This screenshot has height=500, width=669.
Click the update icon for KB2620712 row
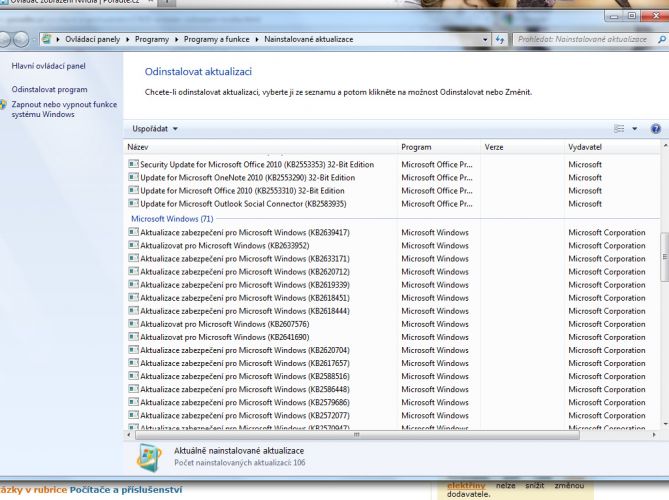pos(133,271)
